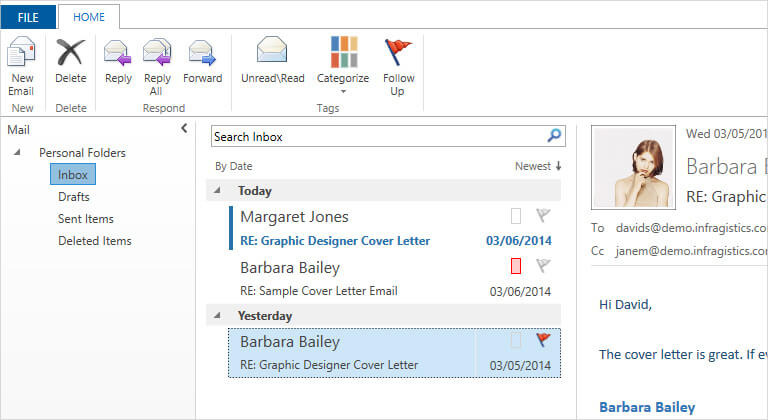
Task: Click the Reply All icon
Action: (157, 54)
